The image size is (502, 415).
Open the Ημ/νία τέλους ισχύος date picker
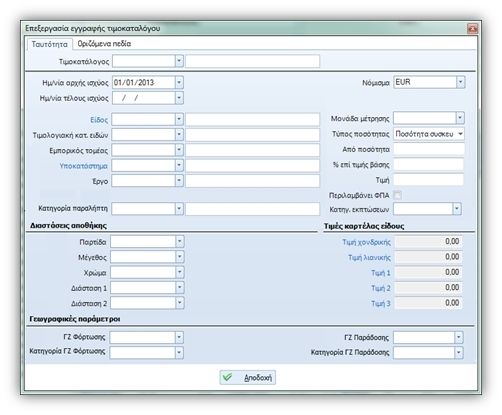click(179, 98)
